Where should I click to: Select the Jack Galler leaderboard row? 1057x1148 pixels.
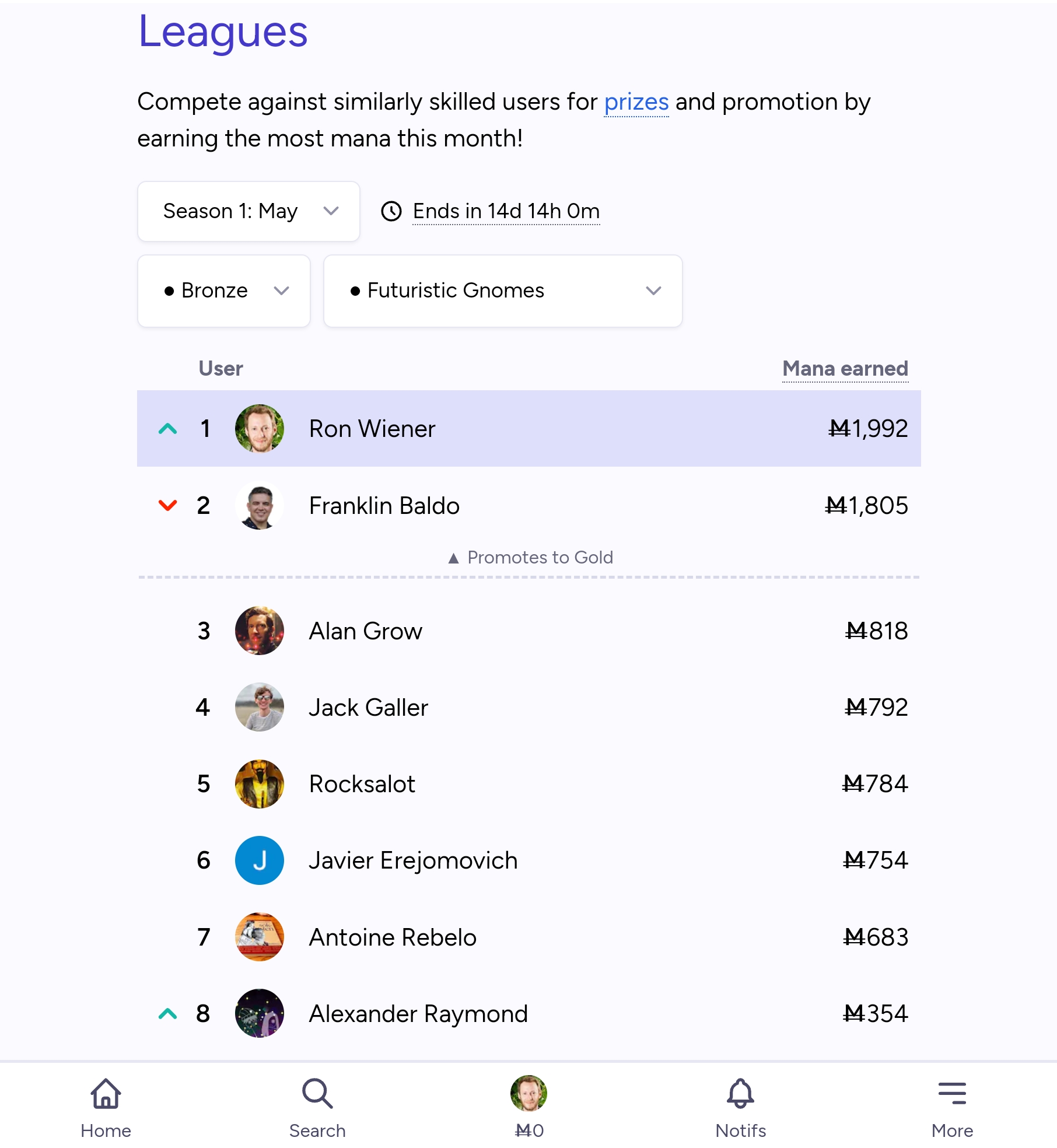(x=529, y=707)
